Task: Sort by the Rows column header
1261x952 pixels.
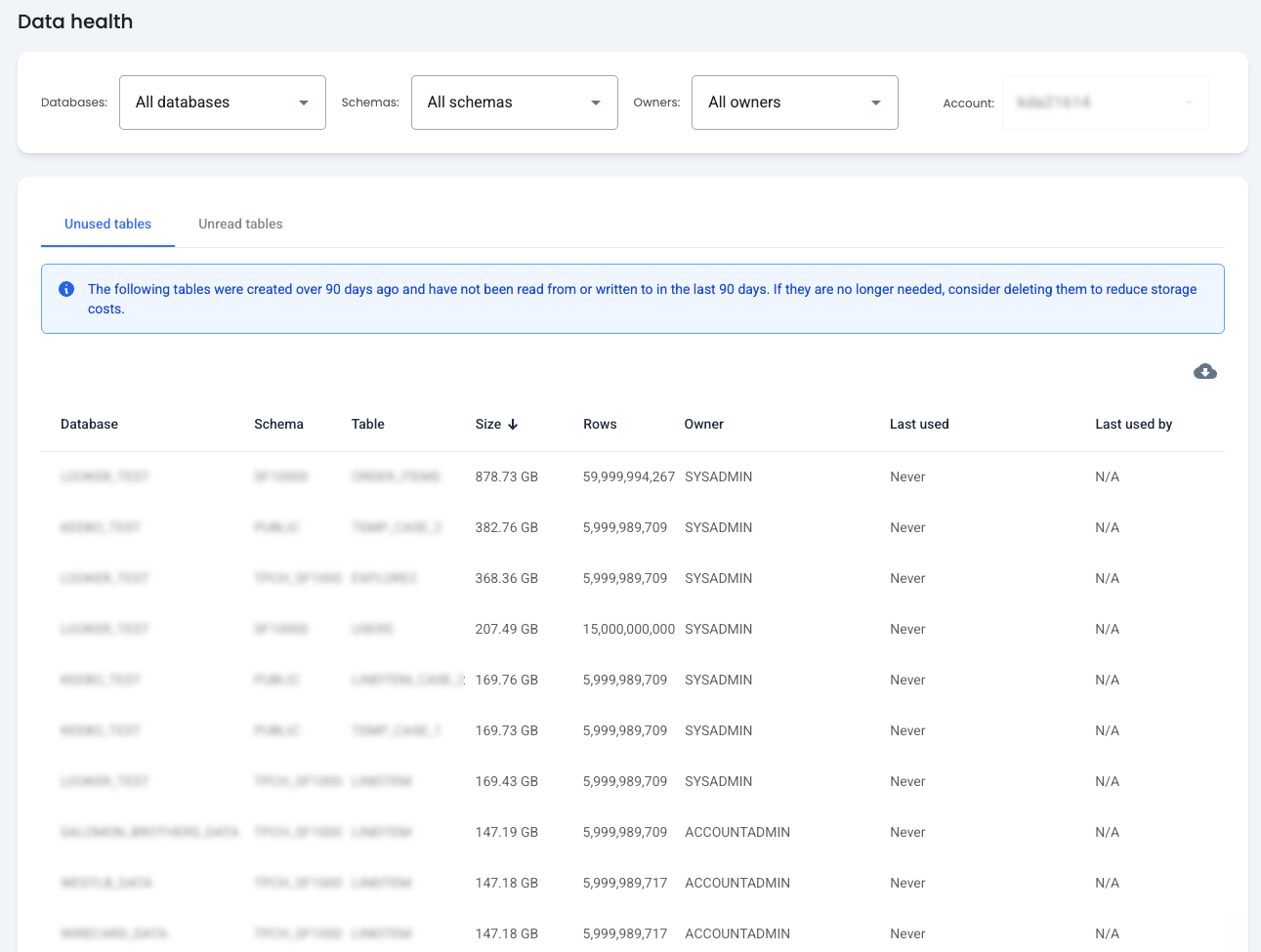Action: [x=600, y=424]
